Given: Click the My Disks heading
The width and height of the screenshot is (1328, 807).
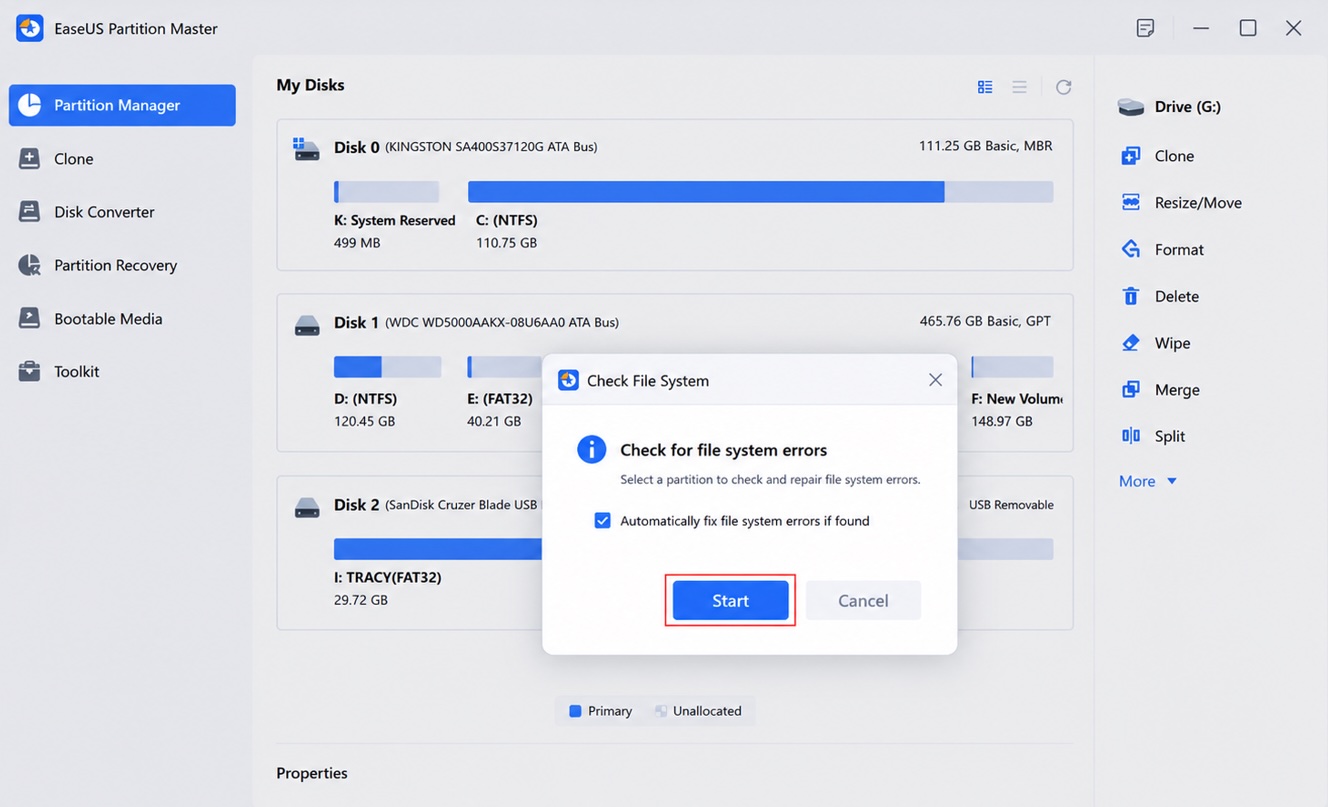Looking at the screenshot, I should tap(310, 85).
